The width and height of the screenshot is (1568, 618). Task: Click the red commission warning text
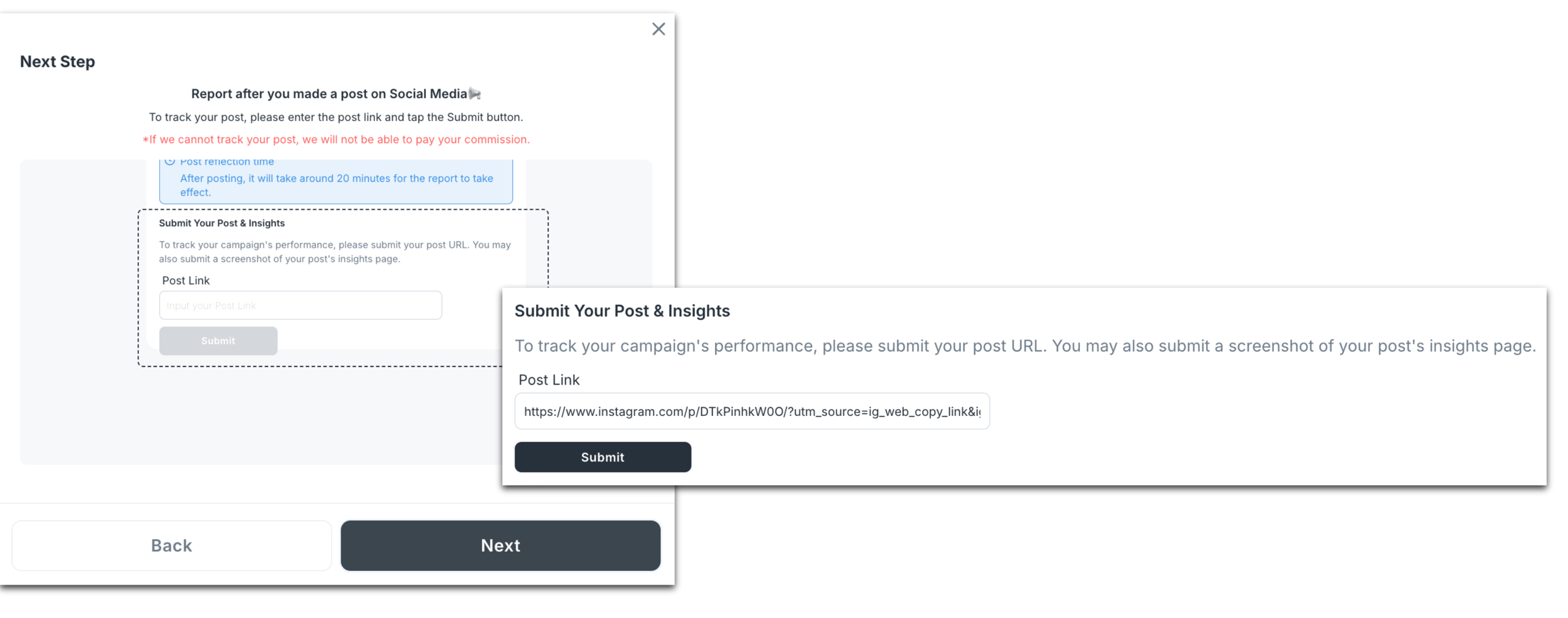click(336, 140)
